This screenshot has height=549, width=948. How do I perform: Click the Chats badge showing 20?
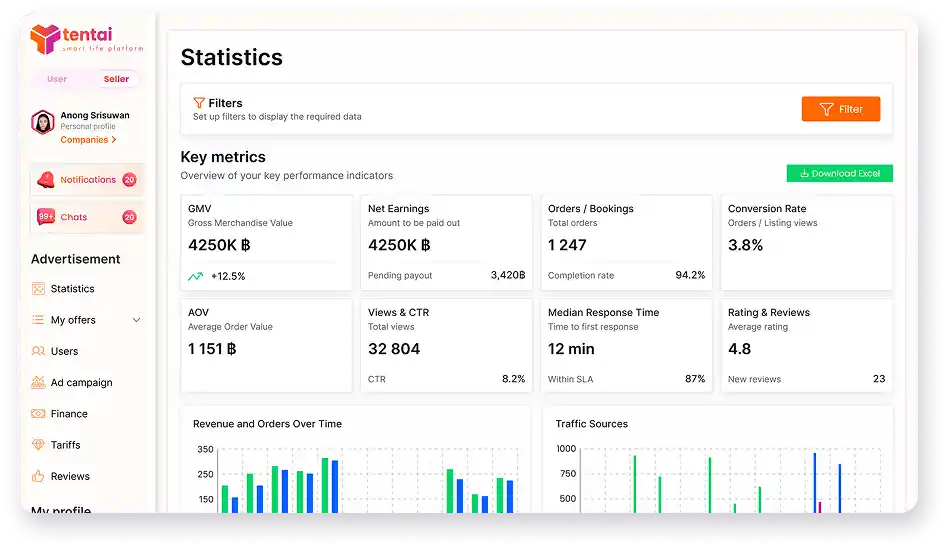click(x=129, y=217)
